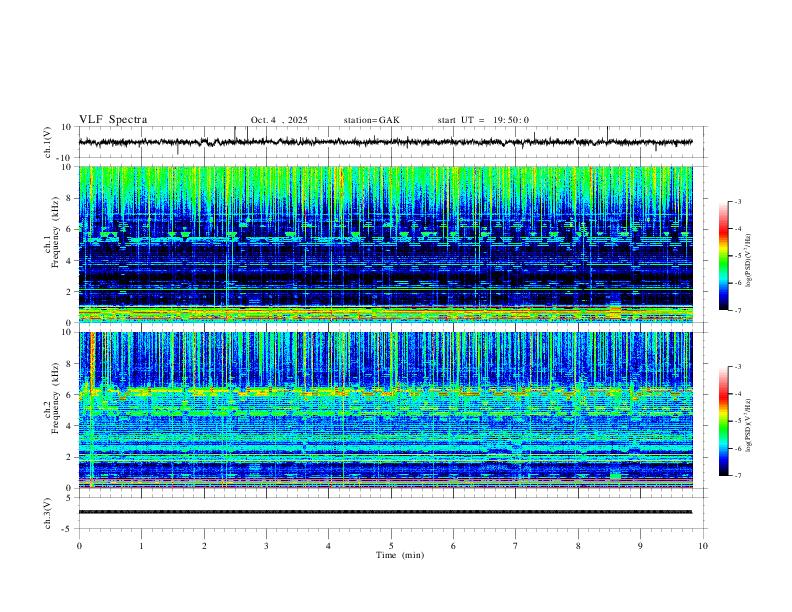This screenshot has width=792, height=612.
Task: Click the "station=GAK" label
Action: [371, 120]
